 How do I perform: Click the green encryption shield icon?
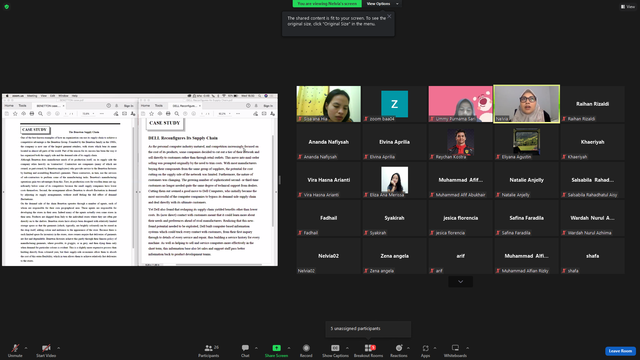coord(7,7)
